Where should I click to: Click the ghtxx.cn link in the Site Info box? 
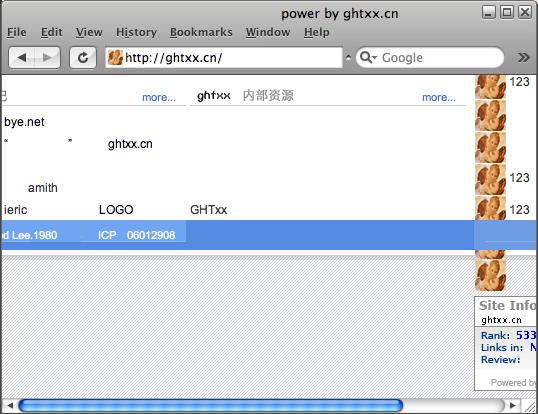(x=501, y=320)
